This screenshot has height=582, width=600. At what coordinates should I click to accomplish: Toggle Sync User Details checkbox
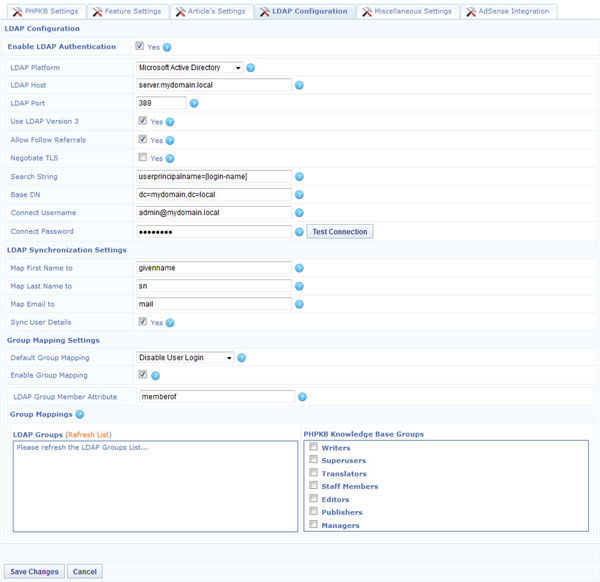[x=143, y=321]
